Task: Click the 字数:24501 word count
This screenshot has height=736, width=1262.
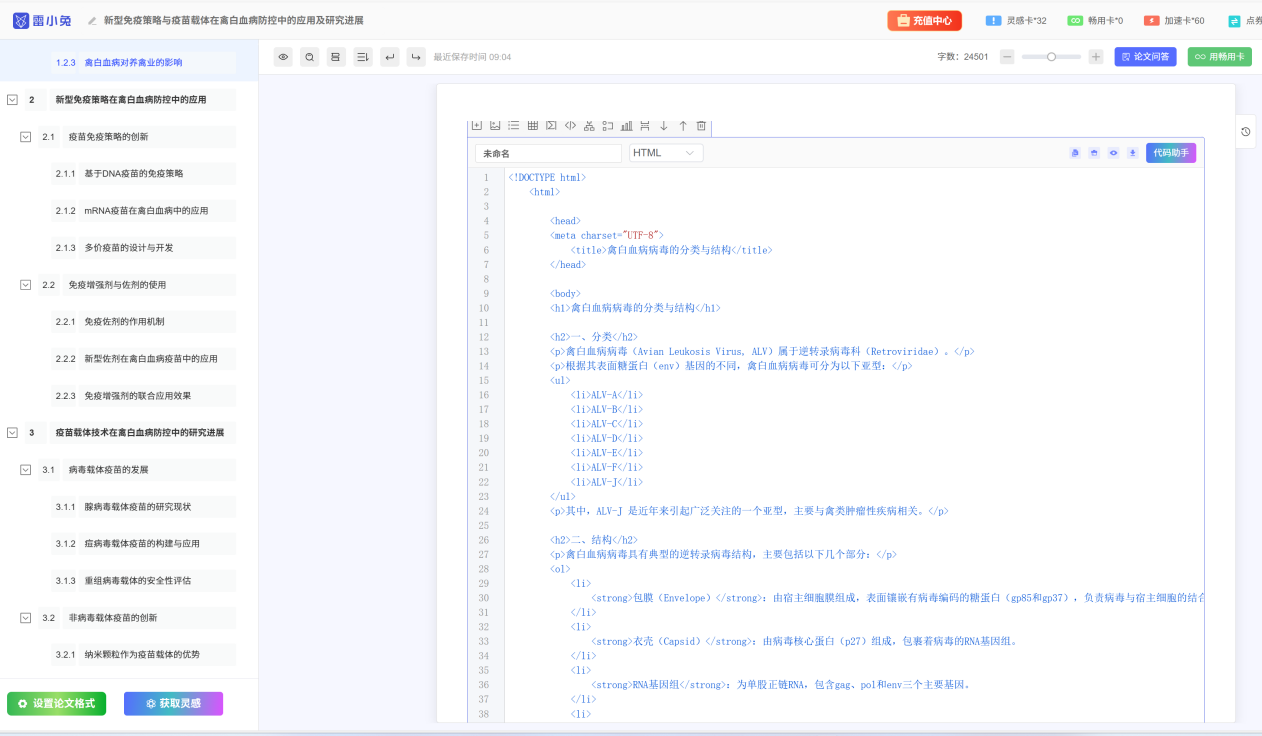Action: tap(963, 57)
